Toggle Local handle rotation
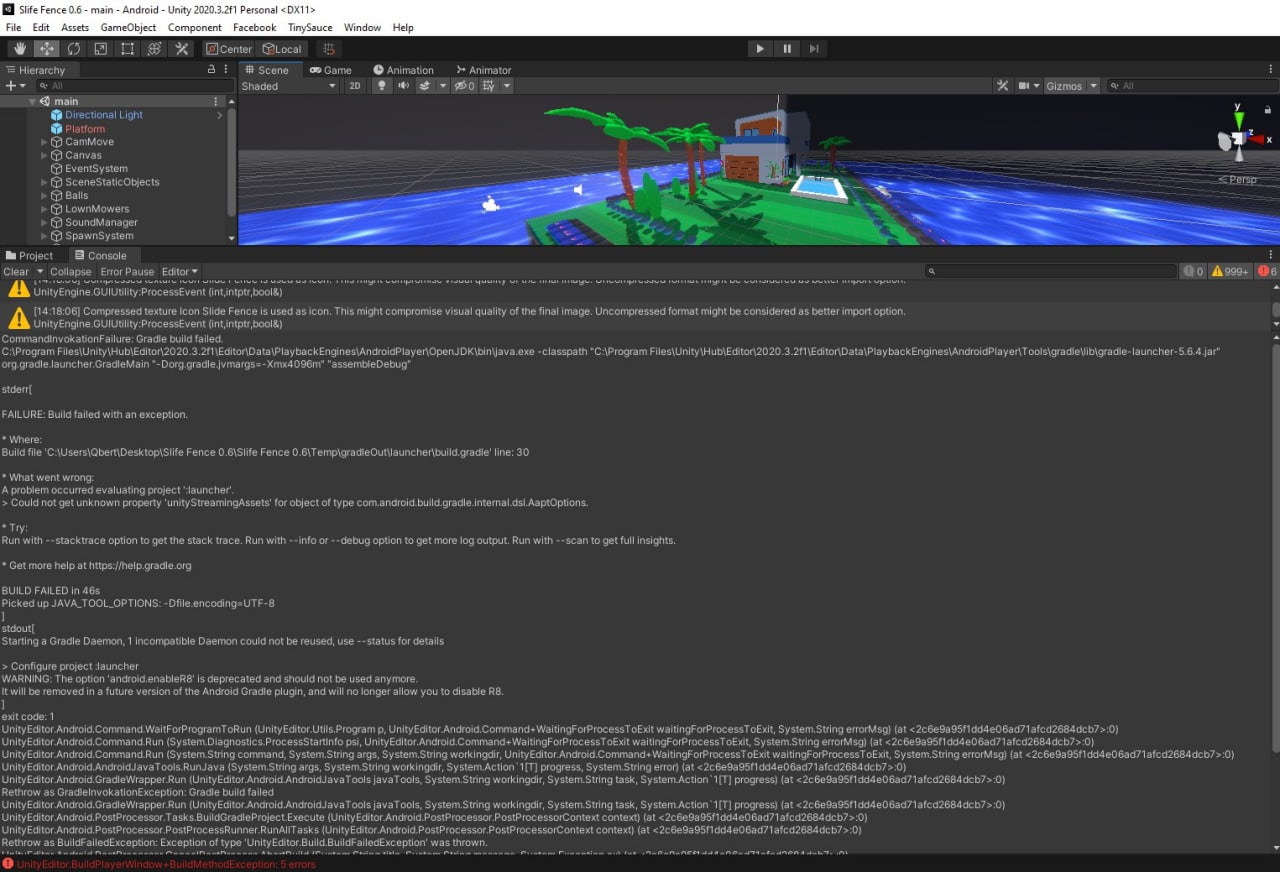The height and width of the screenshot is (872, 1280). pos(282,49)
